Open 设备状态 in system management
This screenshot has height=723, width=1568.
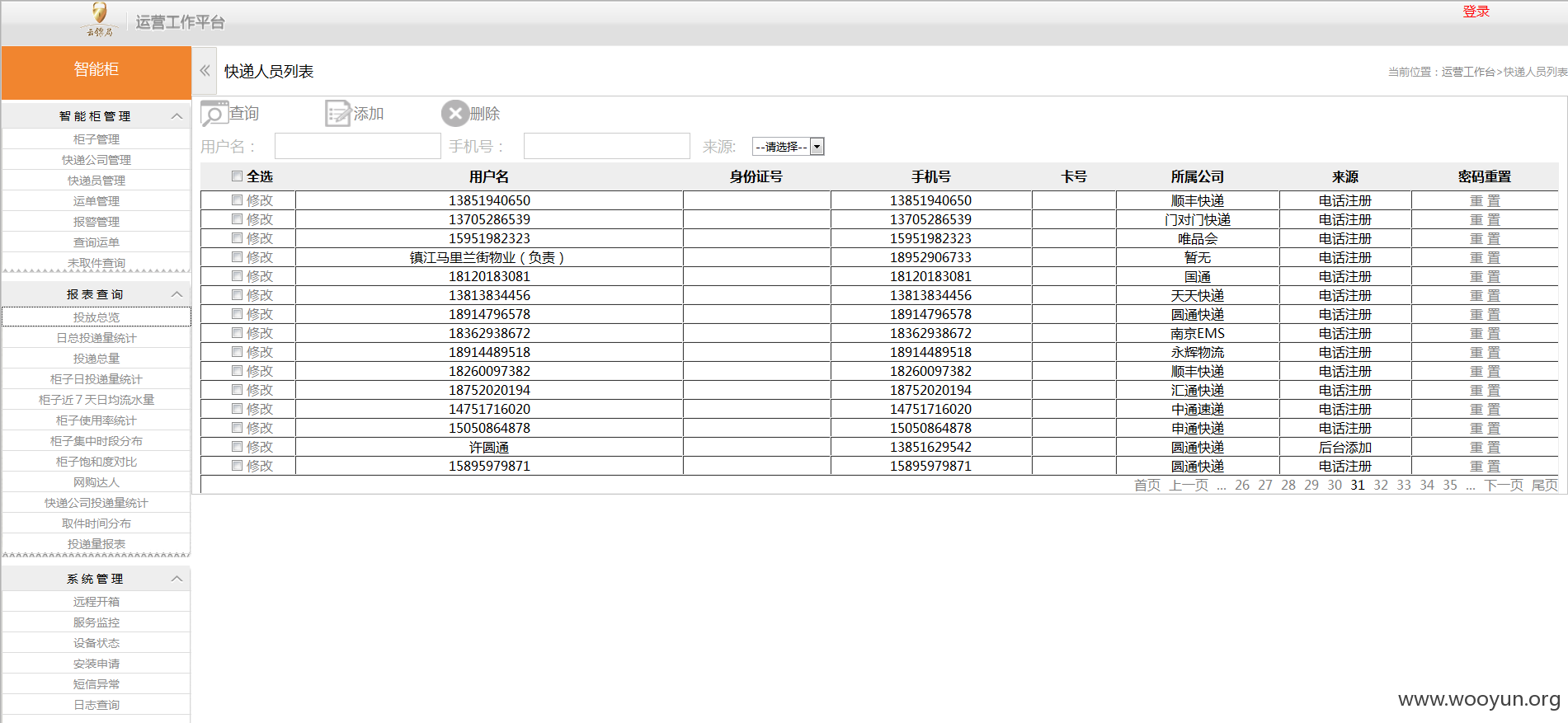(x=97, y=643)
